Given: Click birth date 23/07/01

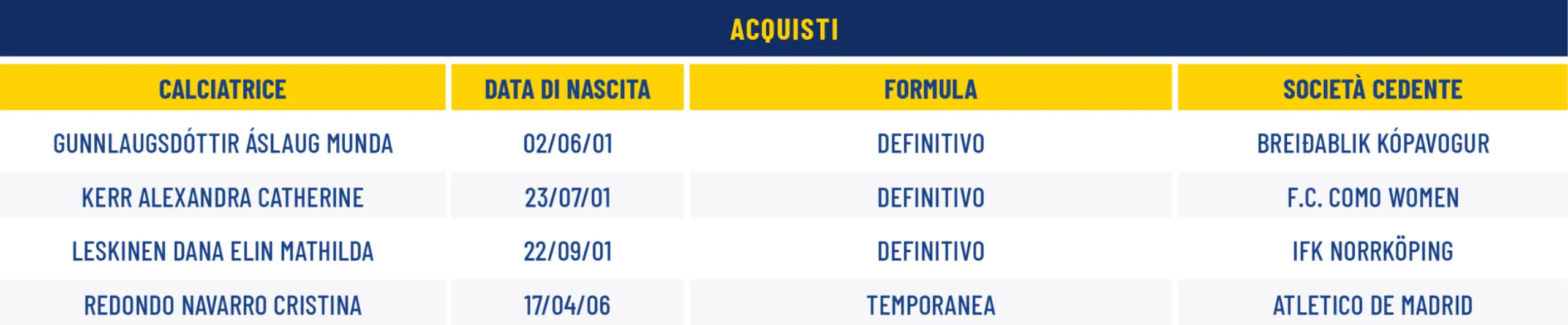Looking at the screenshot, I should [x=567, y=198].
